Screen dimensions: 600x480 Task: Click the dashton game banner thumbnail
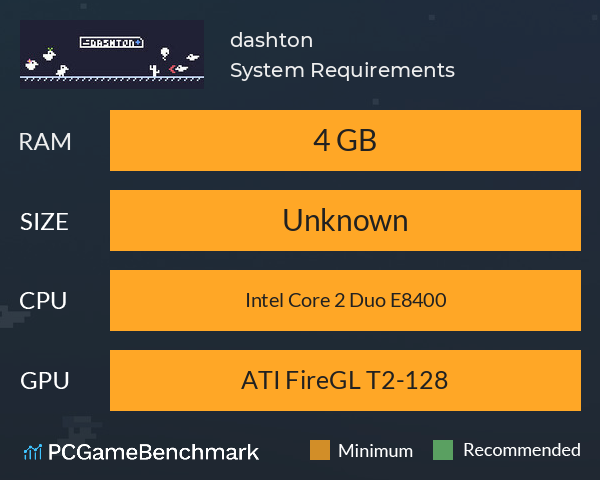point(112,54)
